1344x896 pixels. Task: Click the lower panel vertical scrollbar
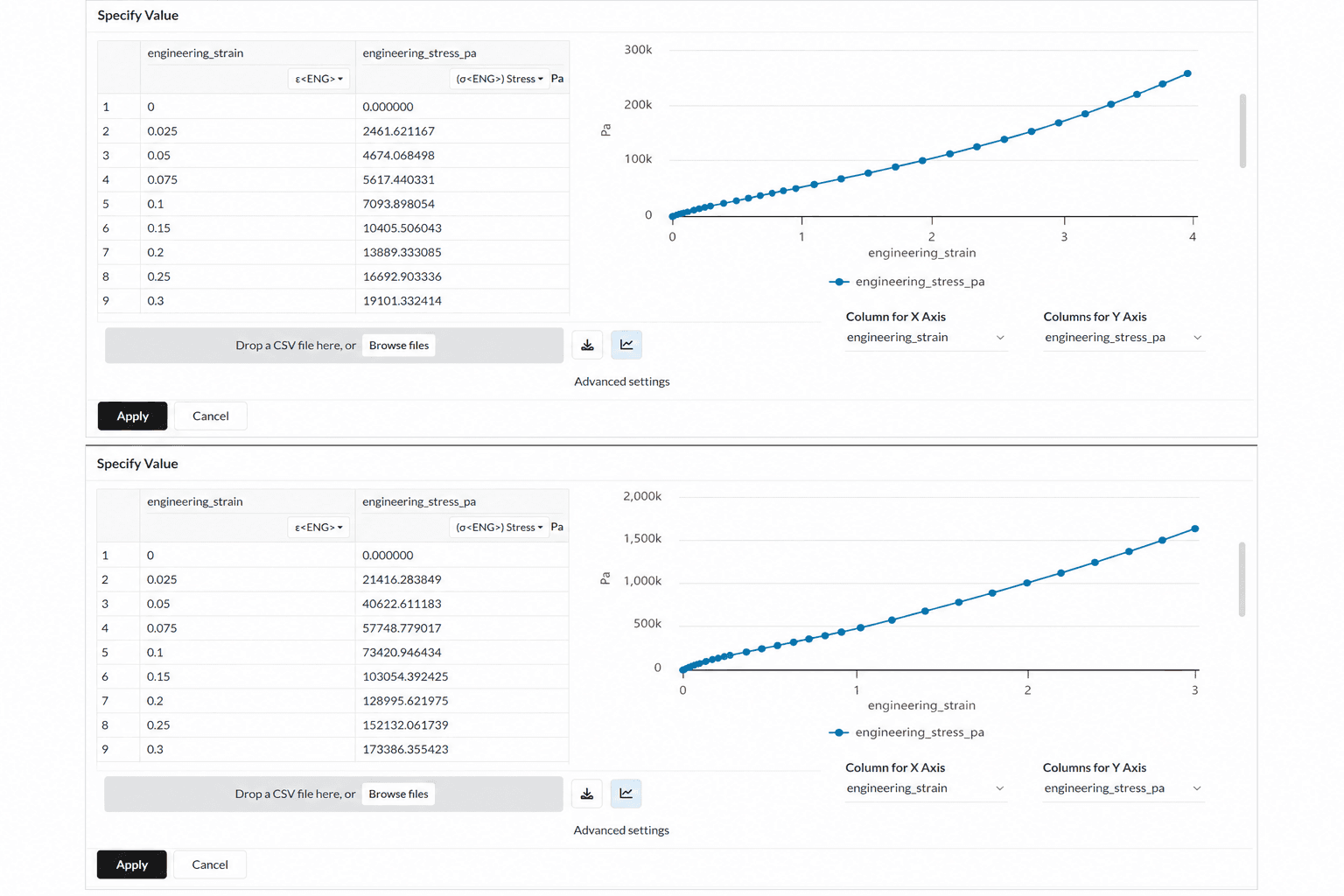coord(1242,579)
